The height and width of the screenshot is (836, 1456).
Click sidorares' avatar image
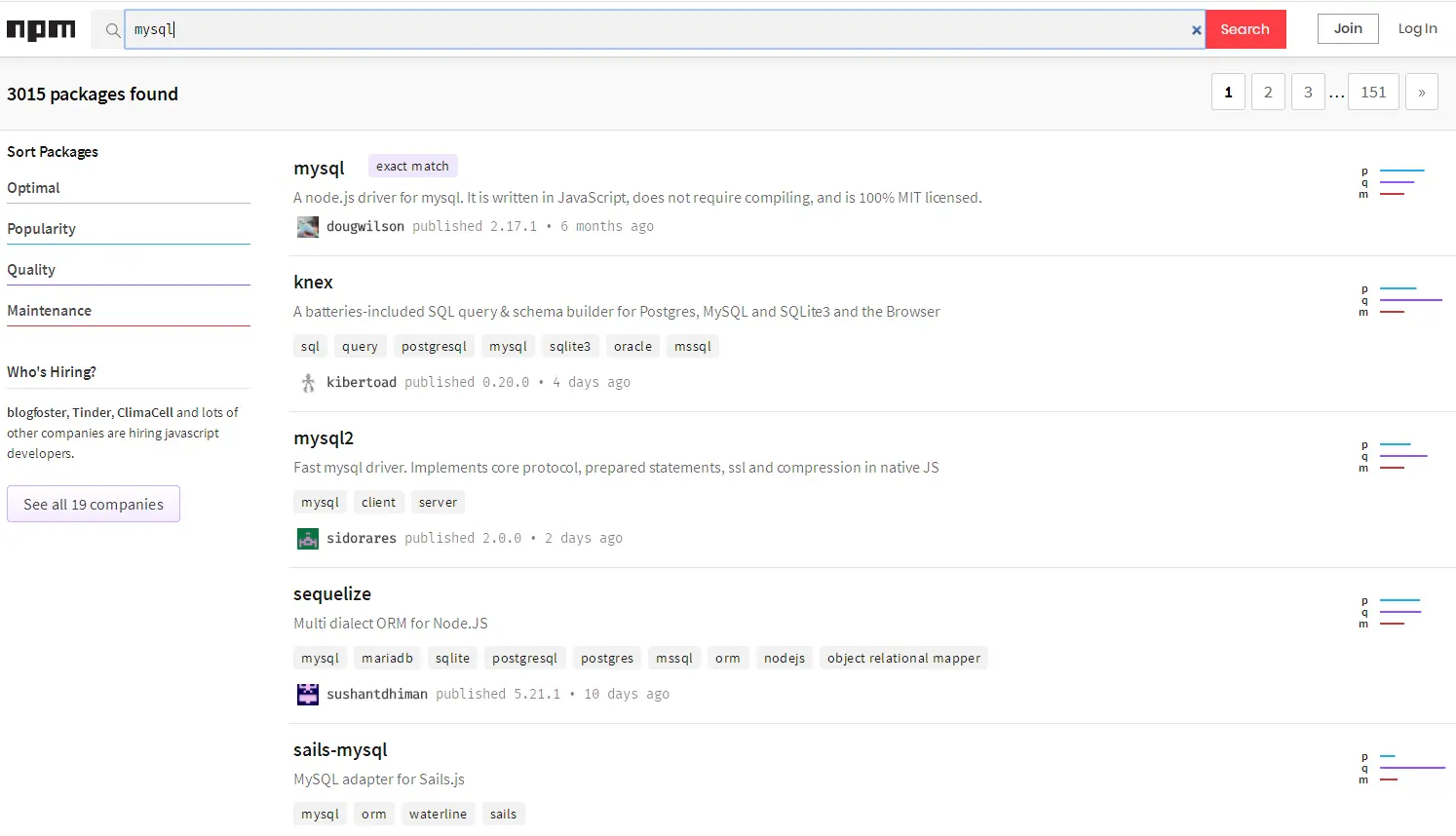point(307,538)
